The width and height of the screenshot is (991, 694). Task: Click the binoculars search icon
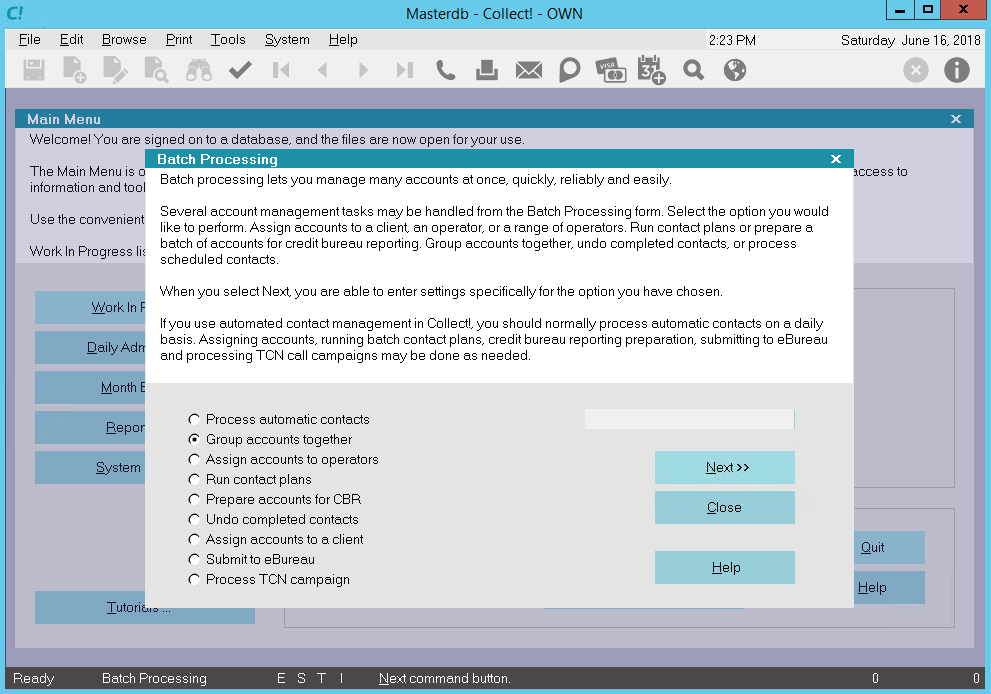[x=198, y=70]
